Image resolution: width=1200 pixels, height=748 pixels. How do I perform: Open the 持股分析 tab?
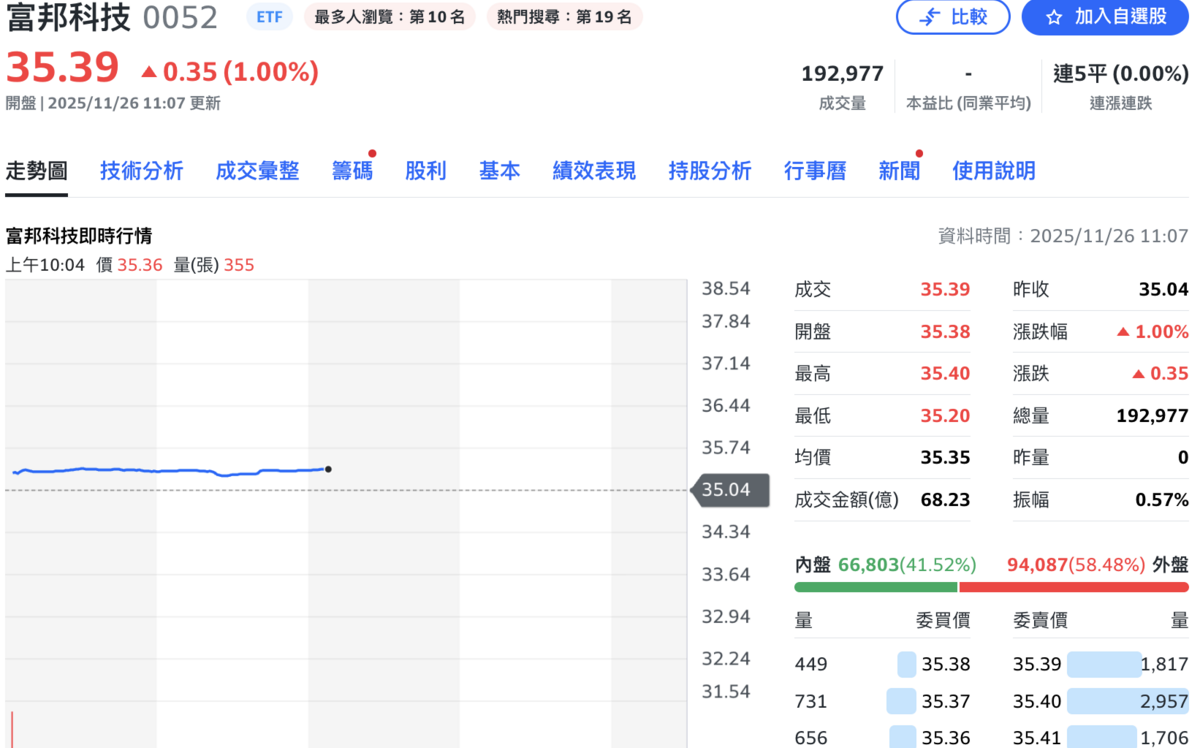pos(710,170)
